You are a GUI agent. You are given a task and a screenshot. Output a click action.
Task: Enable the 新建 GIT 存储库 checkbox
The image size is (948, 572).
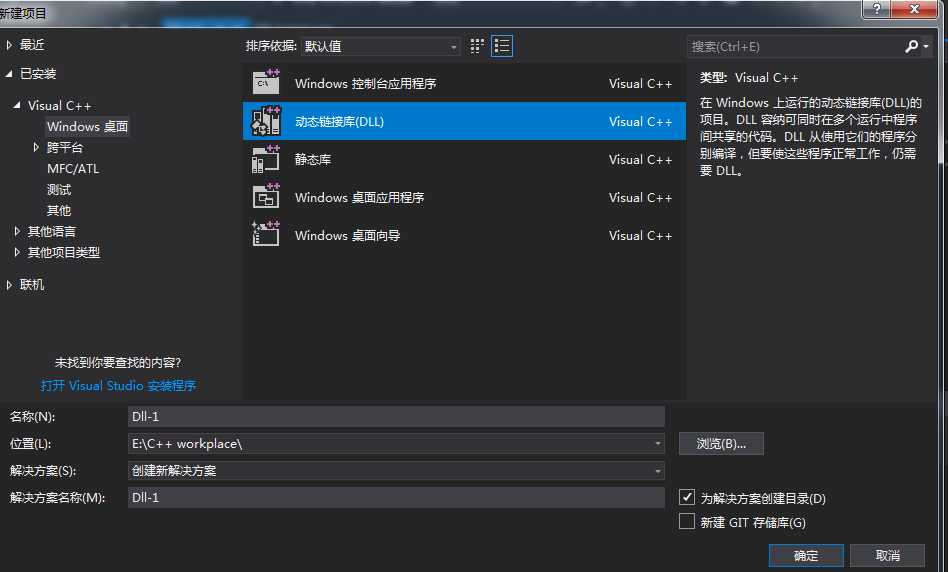(x=687, y=521)
